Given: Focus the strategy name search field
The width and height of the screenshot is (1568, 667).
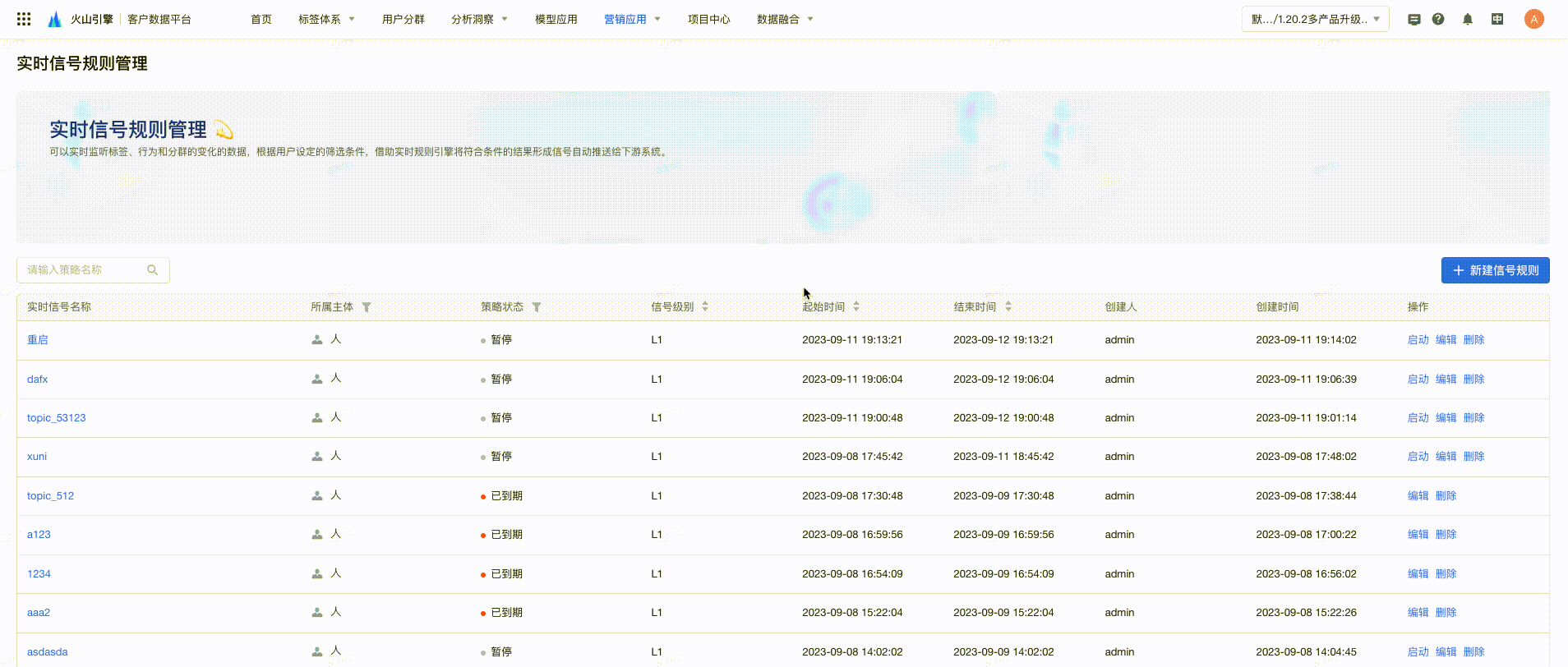Looking at the screenshot, I should coord(82,270).
